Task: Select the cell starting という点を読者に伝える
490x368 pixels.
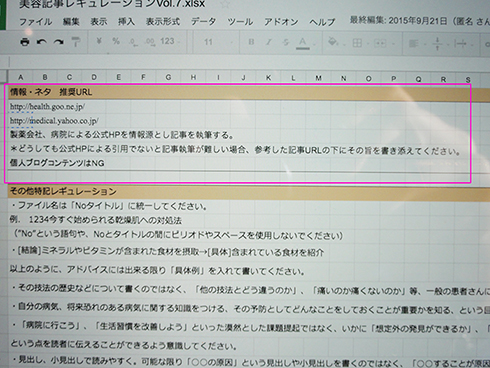Action: [124, 345]
